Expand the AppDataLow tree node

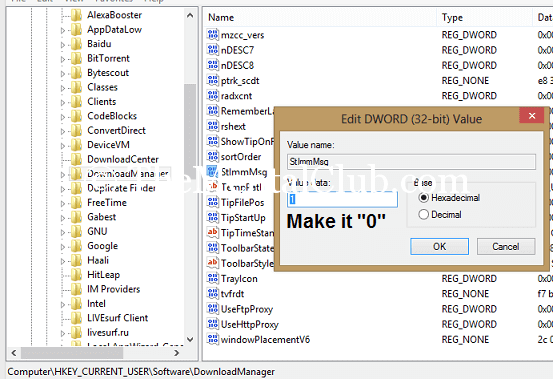pyautogui.click(x=63, y=30)
